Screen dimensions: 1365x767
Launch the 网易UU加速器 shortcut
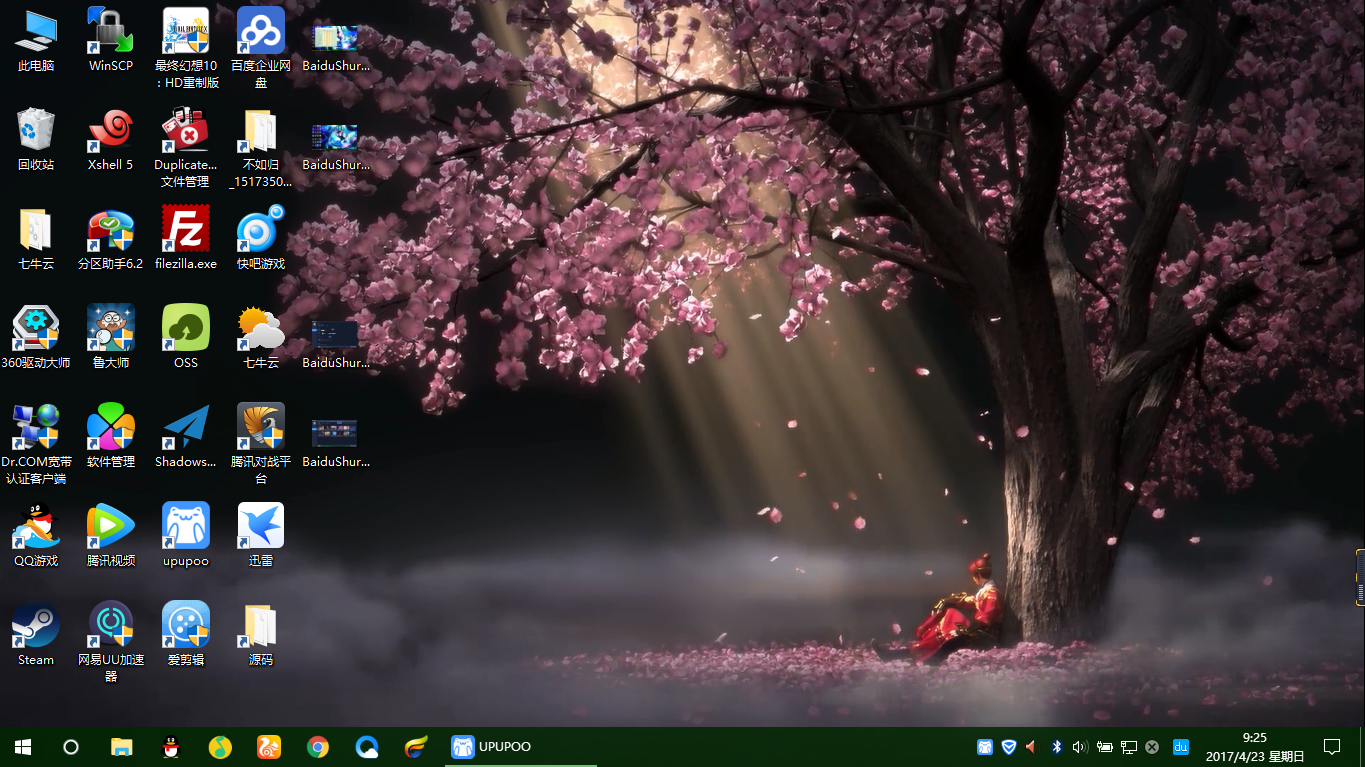pyautogui.click(x=111, y=642)
